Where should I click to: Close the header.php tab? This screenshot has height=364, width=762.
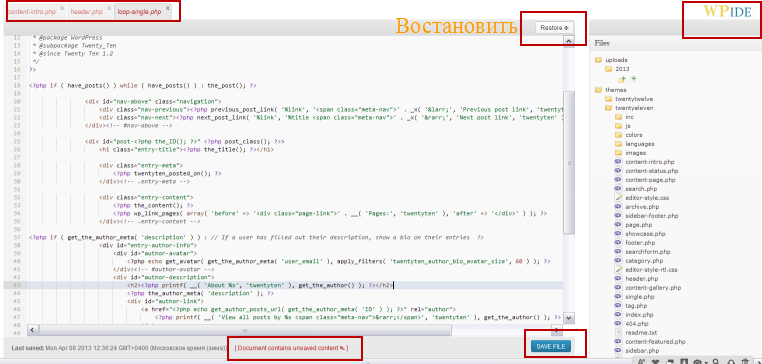109,8
